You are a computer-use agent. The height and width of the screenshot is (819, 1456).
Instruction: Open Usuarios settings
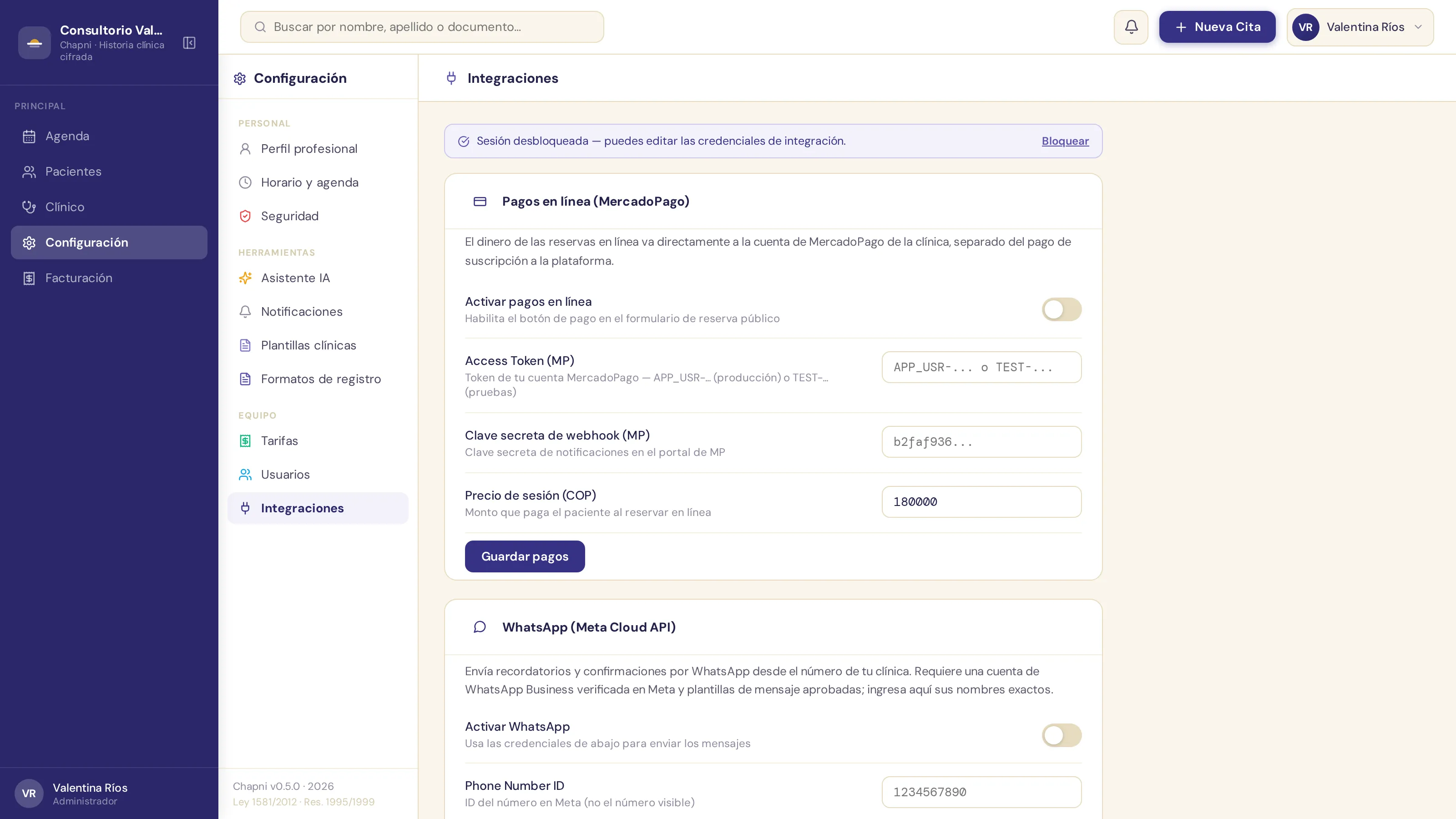[318, 474]
